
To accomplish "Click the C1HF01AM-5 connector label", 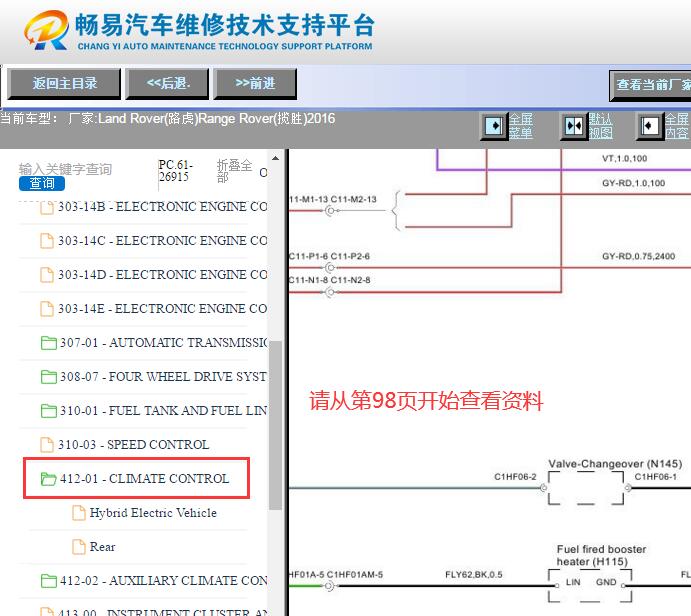I will (x=355, y=575).
